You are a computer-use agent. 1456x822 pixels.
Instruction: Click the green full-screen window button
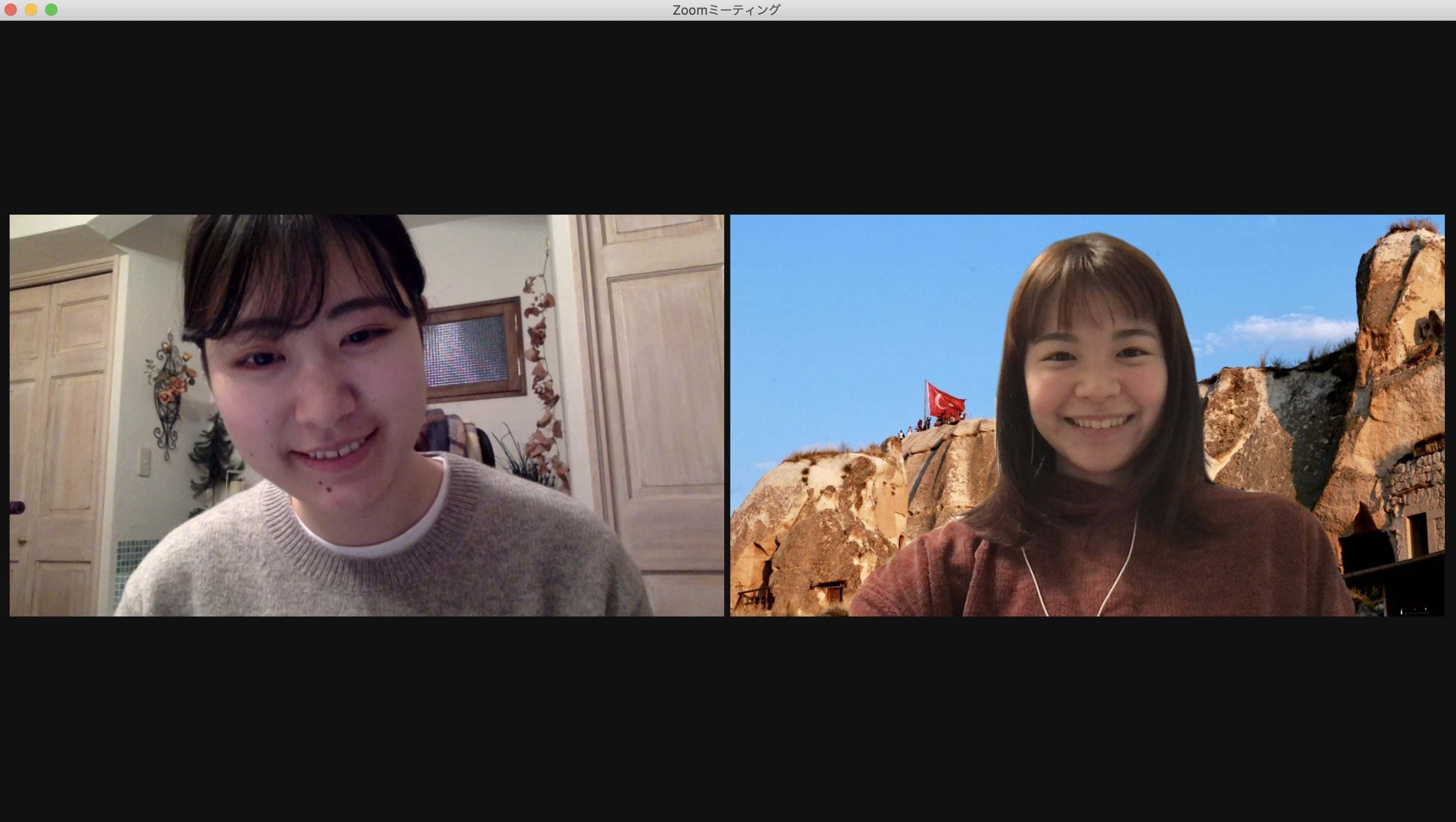coord(51,10)
